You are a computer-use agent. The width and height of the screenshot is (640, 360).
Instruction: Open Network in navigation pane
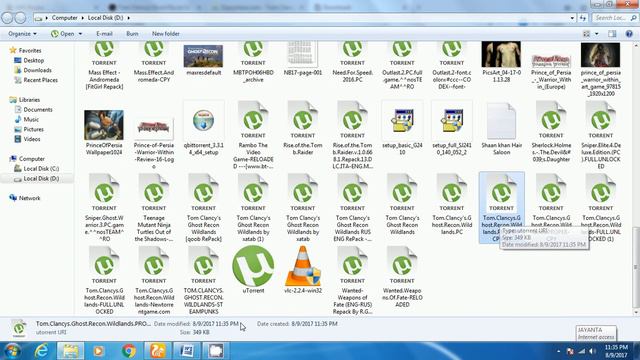pyautogui.click(x=29, y=198)
